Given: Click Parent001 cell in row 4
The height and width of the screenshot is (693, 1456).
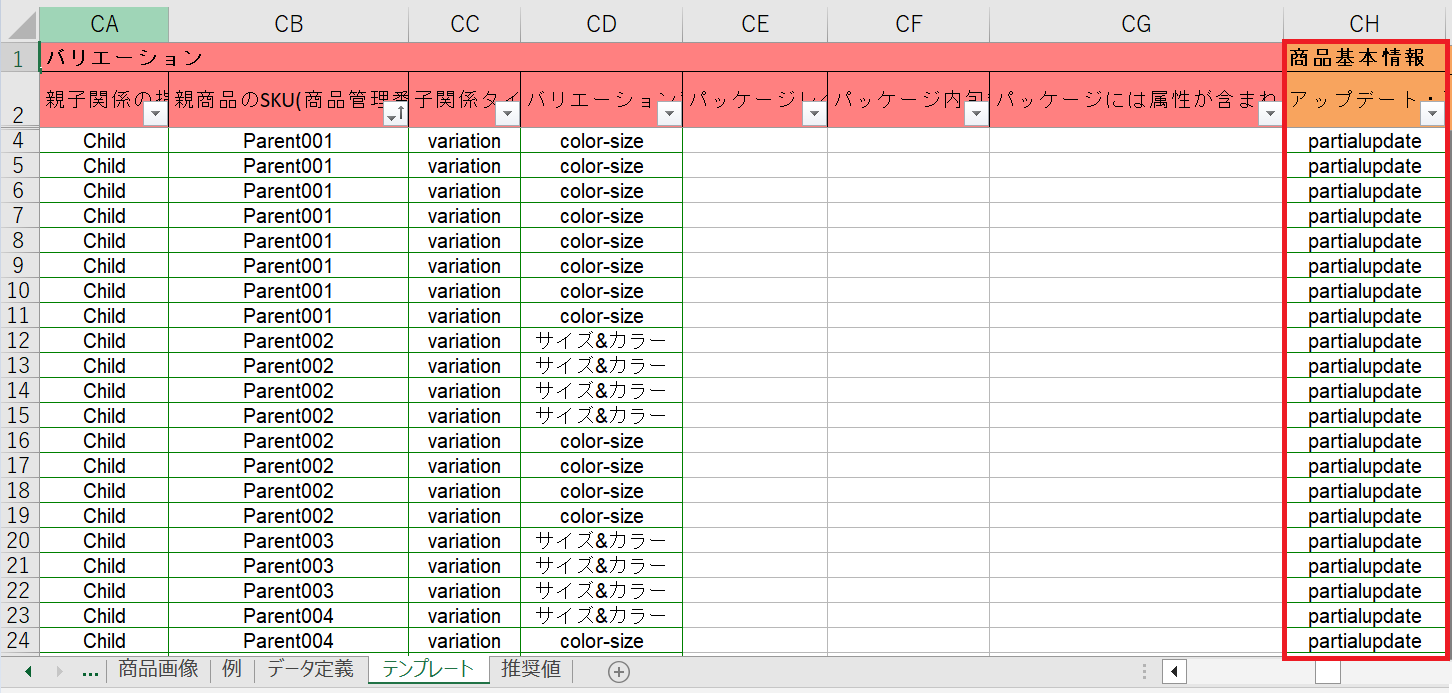Looking at the screenshot, I should click(288, 141).
